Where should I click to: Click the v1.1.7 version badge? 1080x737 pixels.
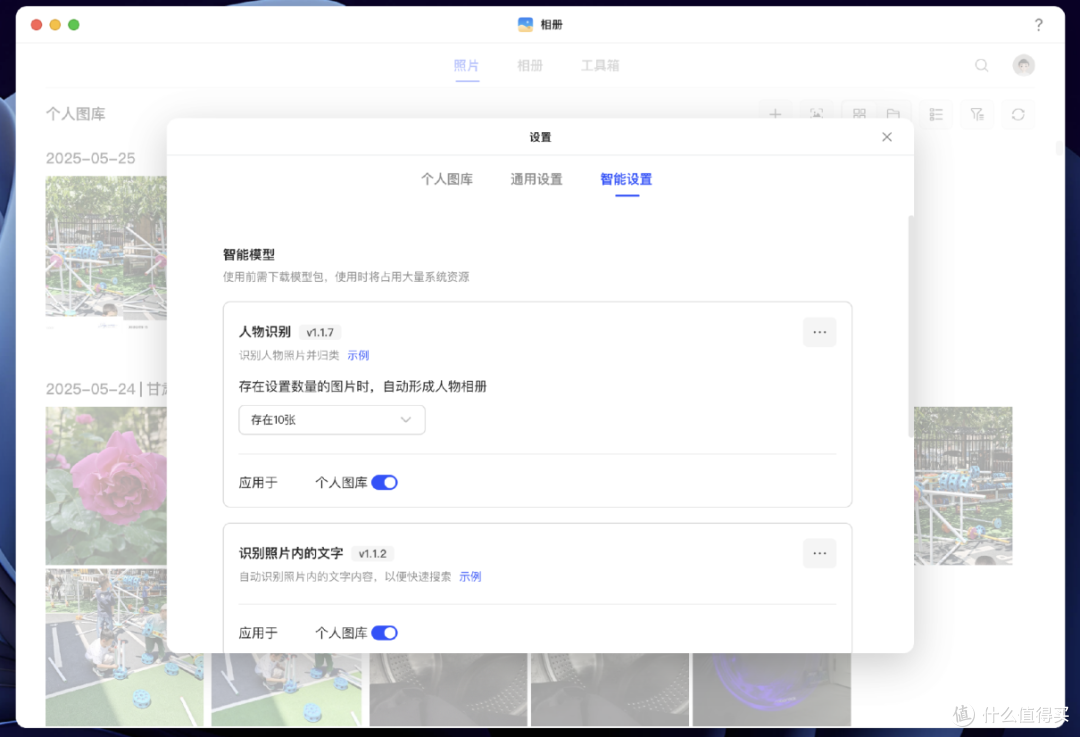[x=320, y=333]
